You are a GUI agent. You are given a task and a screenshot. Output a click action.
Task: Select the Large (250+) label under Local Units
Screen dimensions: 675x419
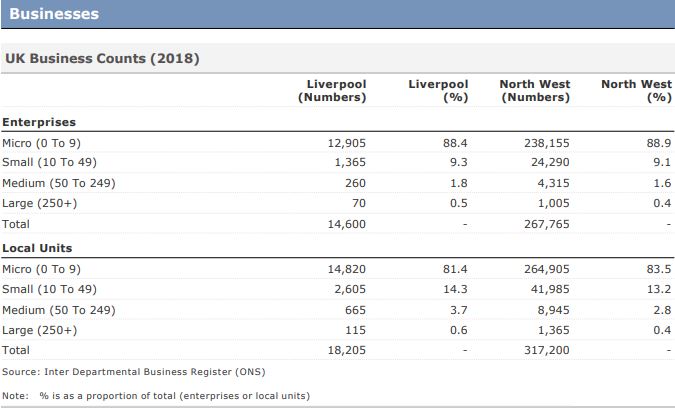(x=40, y=330)
